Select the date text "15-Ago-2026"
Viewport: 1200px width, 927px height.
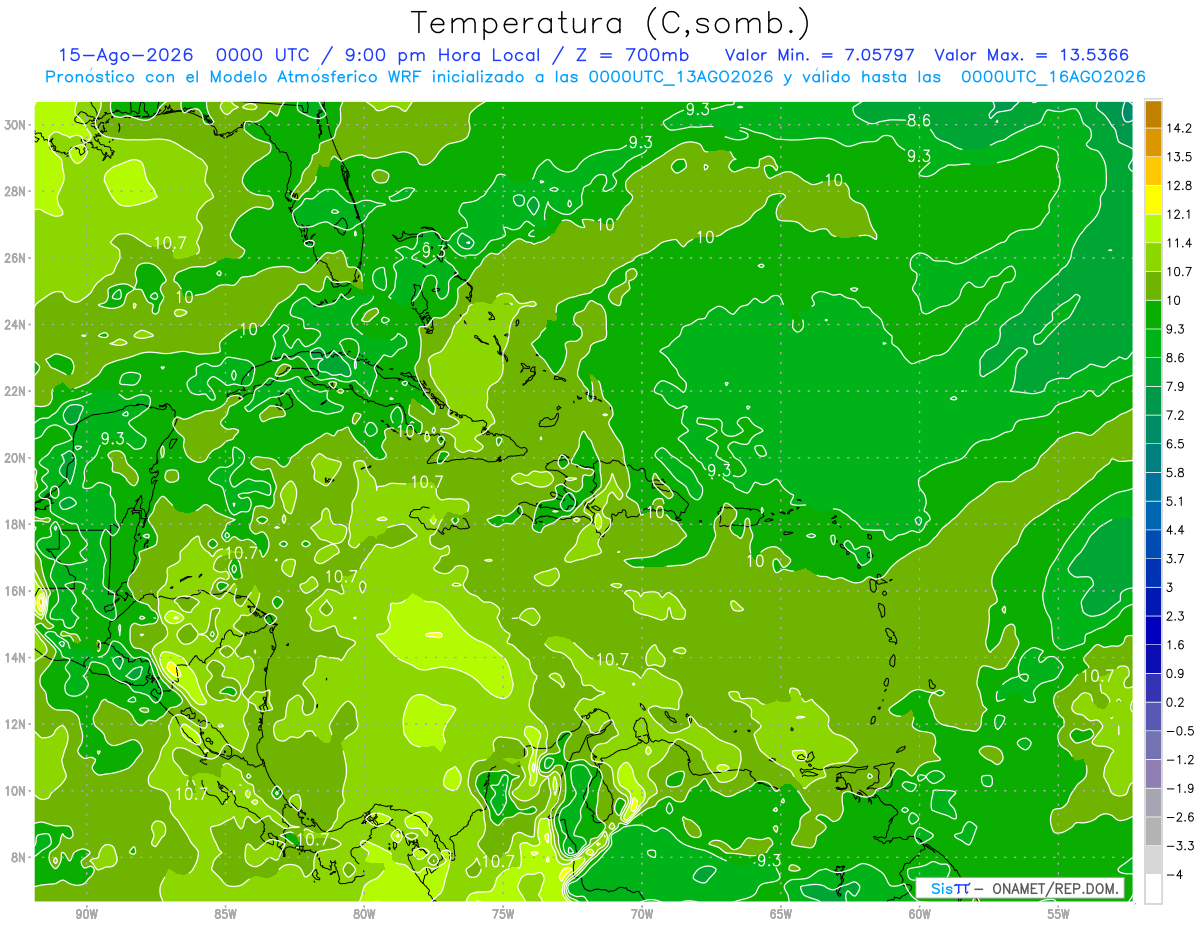(x=124, y=56)
